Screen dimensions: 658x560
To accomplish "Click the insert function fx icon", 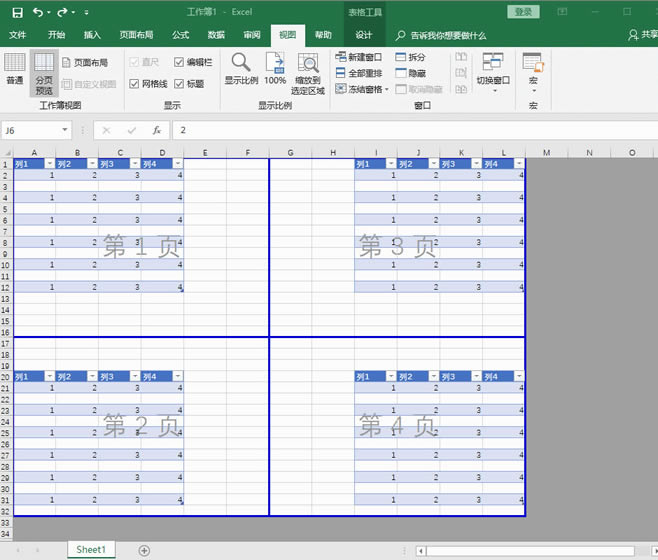I will (156, 130).
